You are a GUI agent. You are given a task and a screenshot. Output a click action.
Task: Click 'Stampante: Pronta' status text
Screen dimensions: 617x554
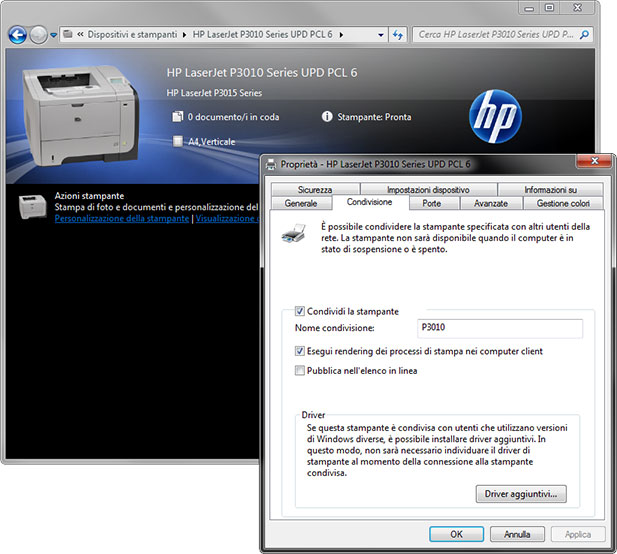374,117
